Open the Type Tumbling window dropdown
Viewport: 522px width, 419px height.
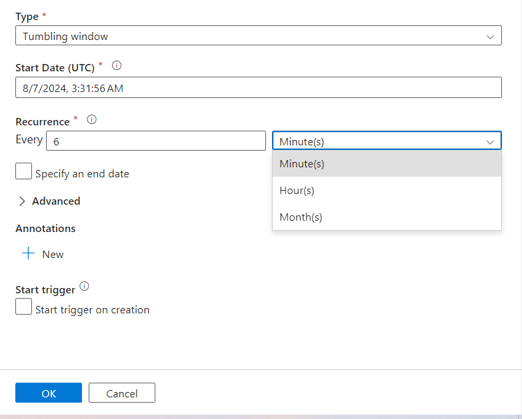pyautogui.click(x=258, y=35)
